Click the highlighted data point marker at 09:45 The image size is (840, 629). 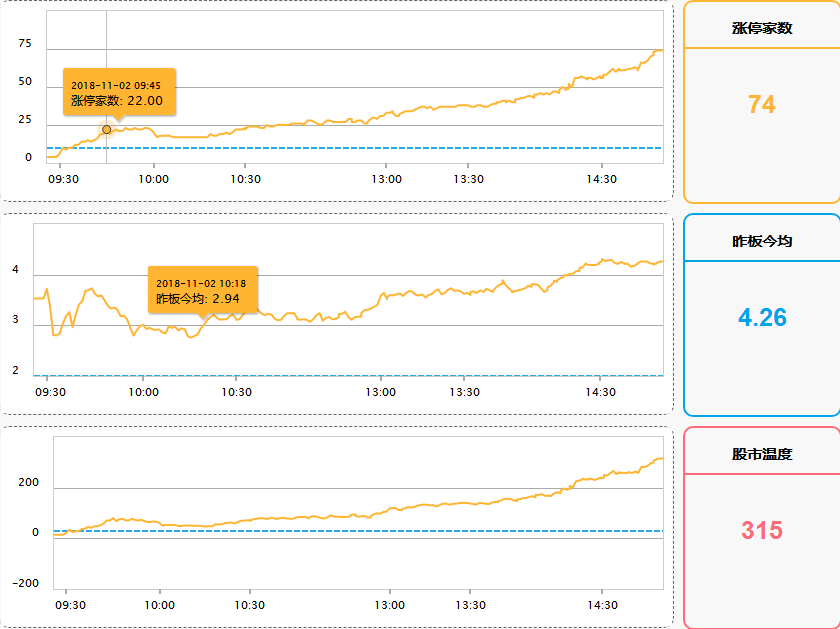coord(107,130)
